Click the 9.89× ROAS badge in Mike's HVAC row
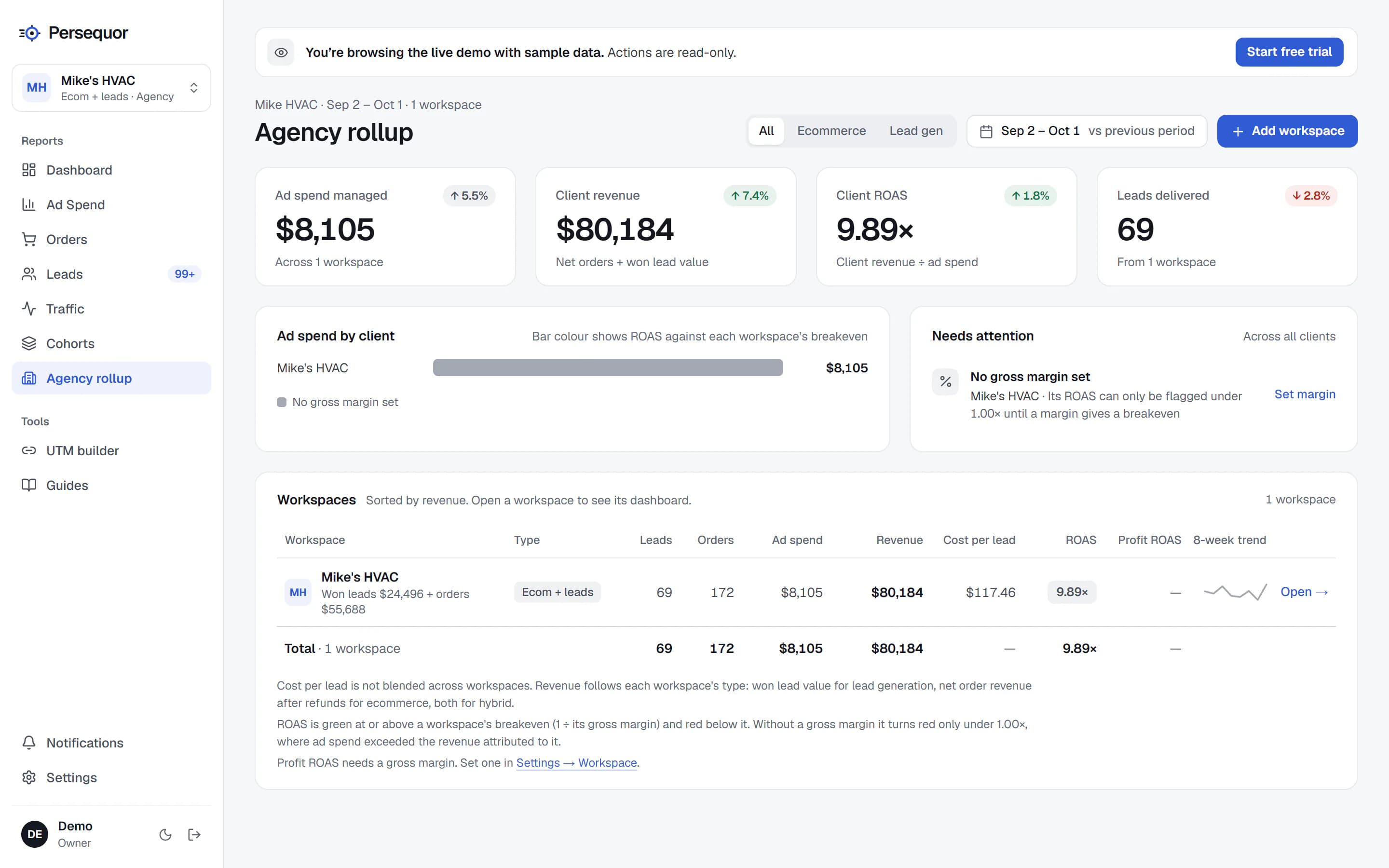The width and height of the screenshot is (1389, 868). pos(1072,592)
